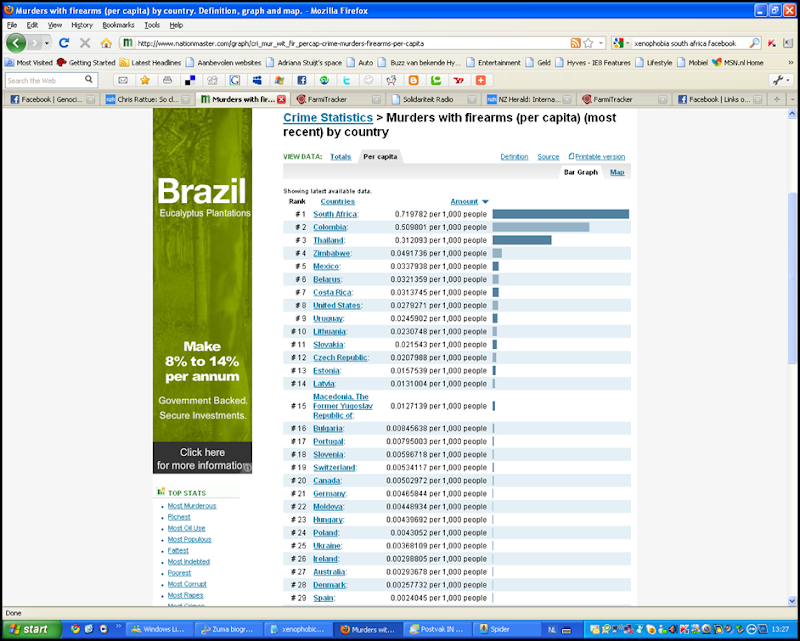
Task: Open the new tab plus button
Action: [x=777, y=100]
